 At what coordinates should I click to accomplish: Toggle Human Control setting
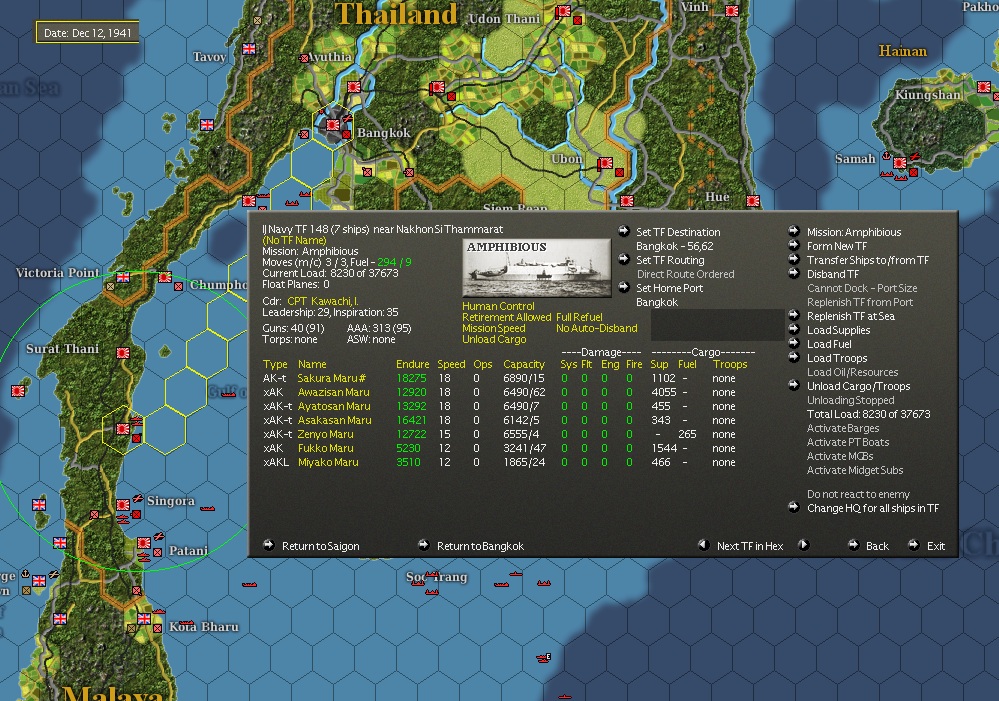tap(498, 307)
